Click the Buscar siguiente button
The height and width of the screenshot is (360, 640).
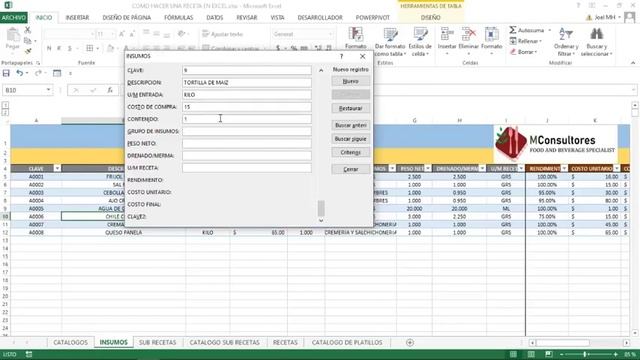pyautogui.click(x=351, y=139)
